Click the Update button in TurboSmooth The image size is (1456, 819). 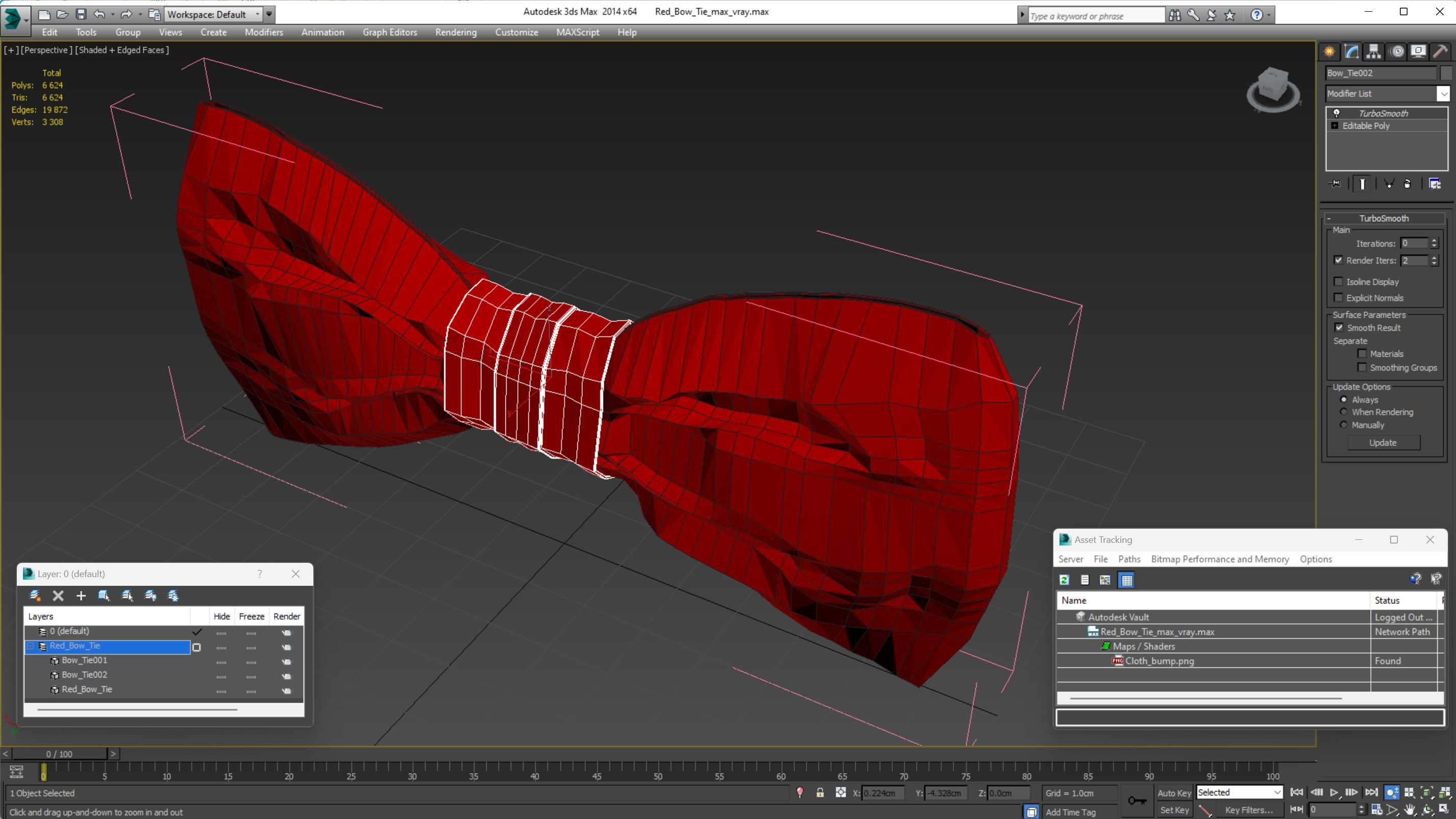tap(1383, 442)
